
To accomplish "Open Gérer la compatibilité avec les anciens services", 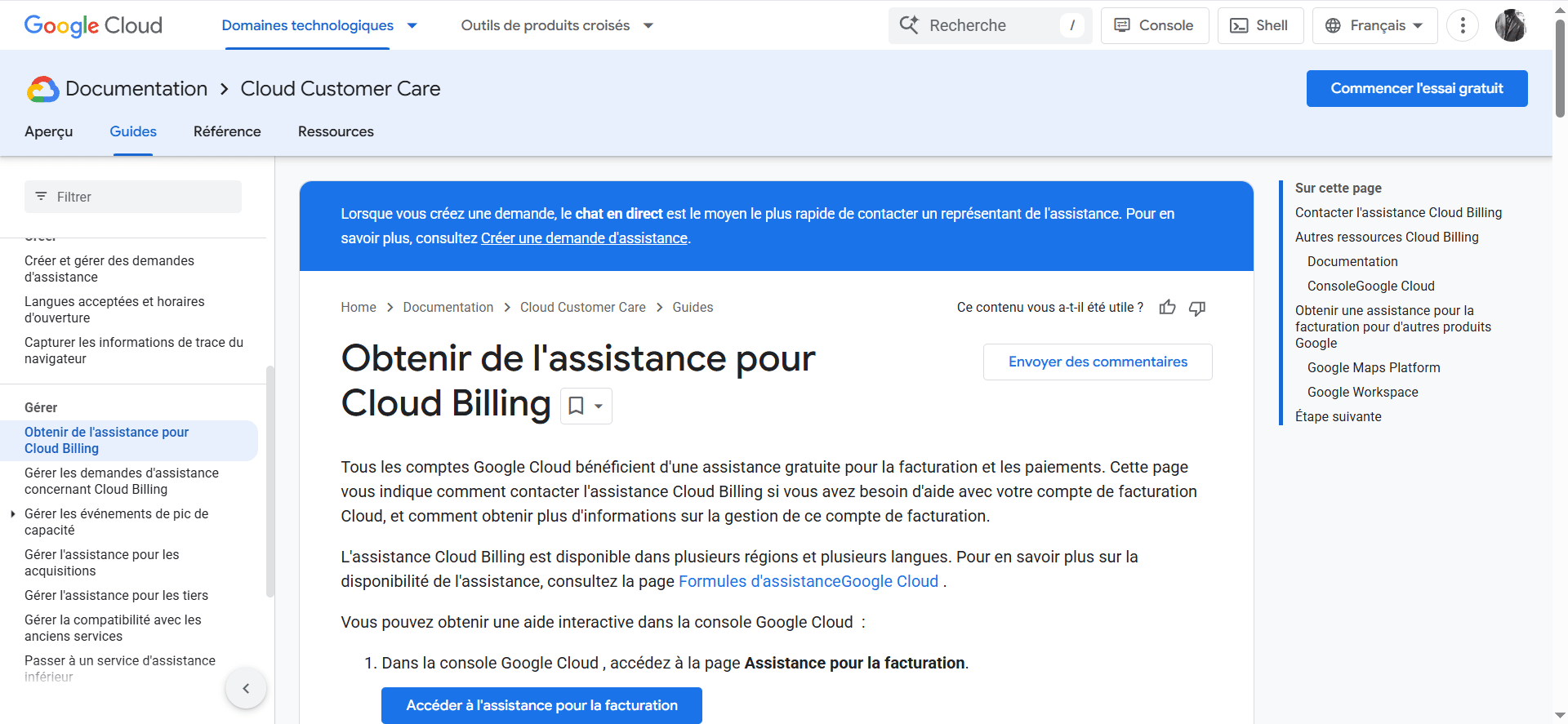I will [x=113, y=628].
